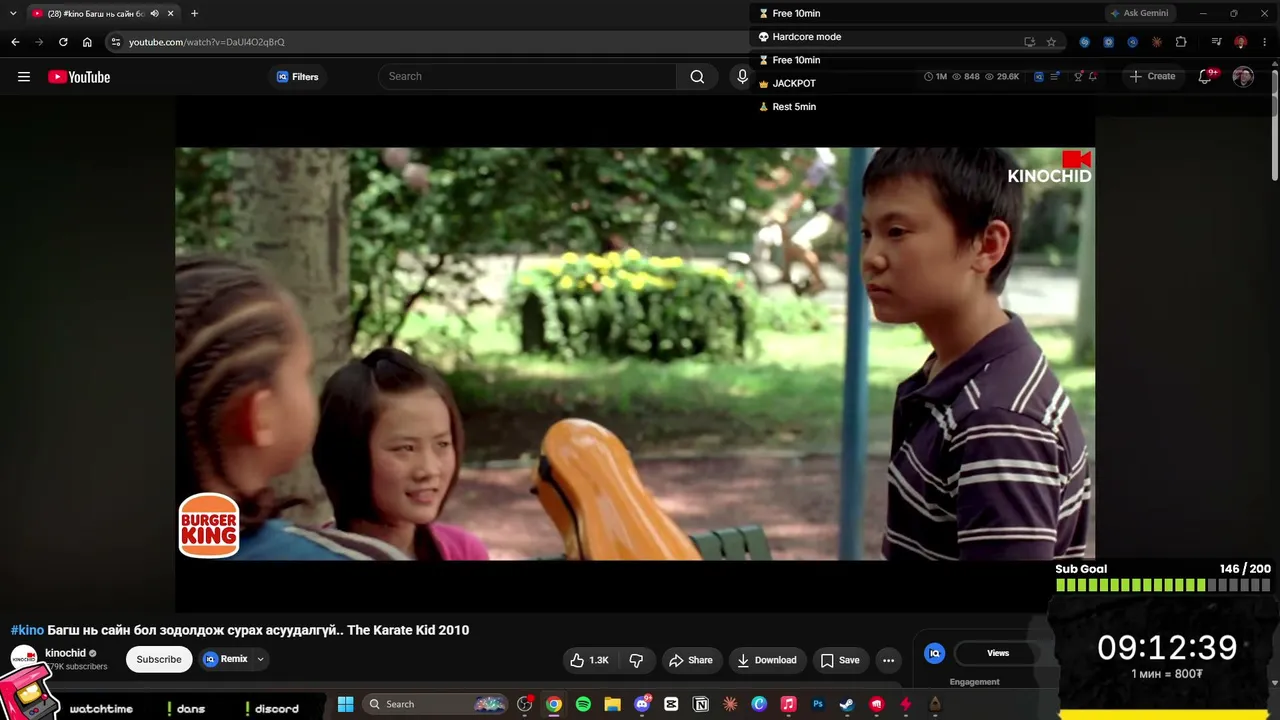Mute the tab using the speaker icon

pos(154,13)
